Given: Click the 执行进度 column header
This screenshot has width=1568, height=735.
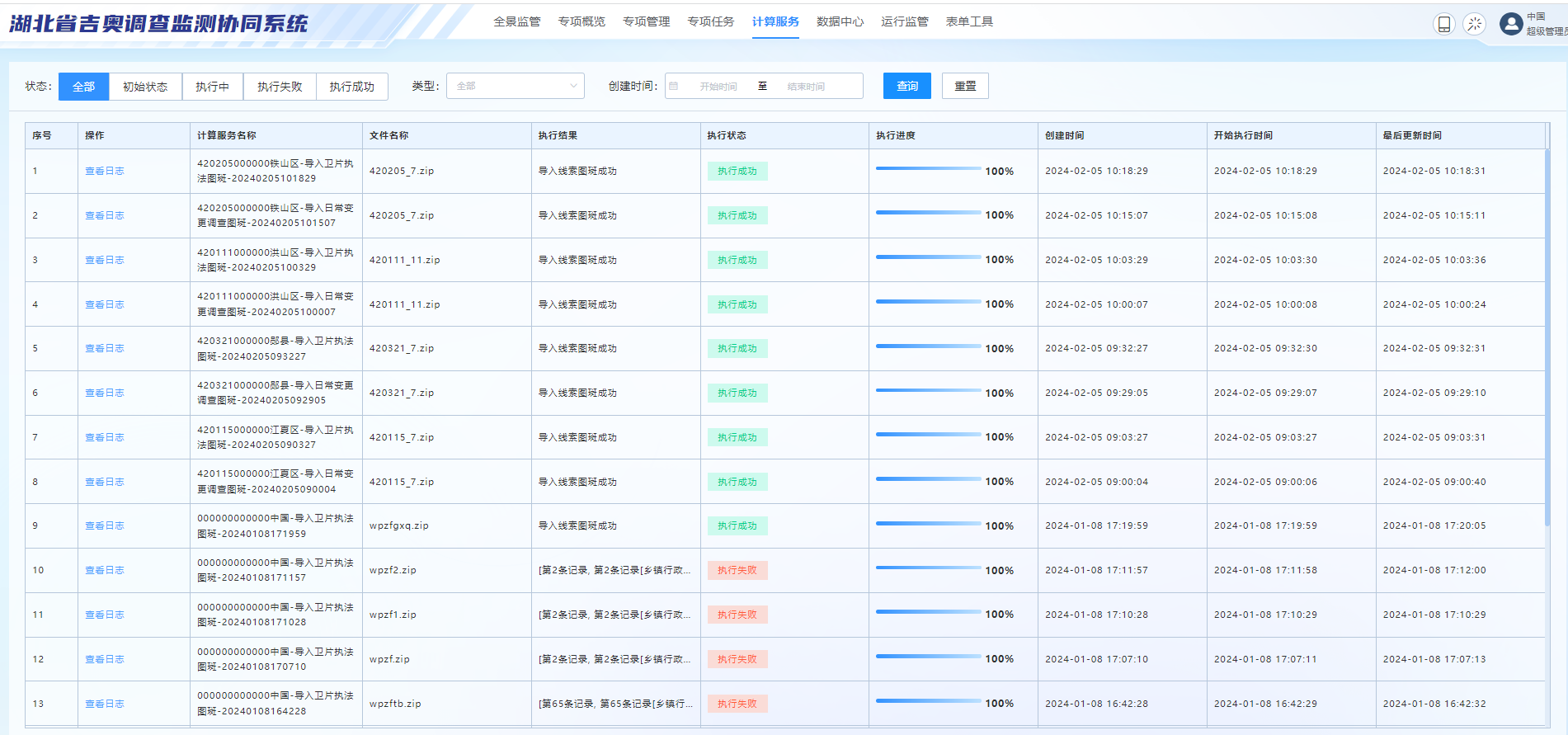Looking at the screenshot, I should point(896,135).
